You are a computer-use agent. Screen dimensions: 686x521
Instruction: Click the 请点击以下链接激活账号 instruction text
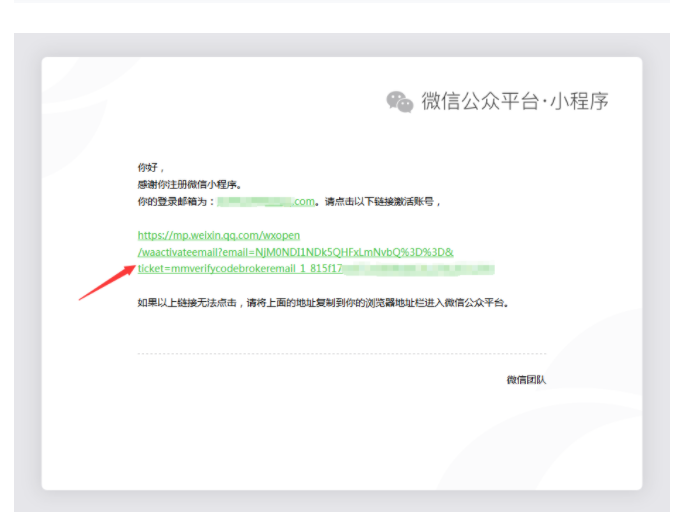coord(382,202)
